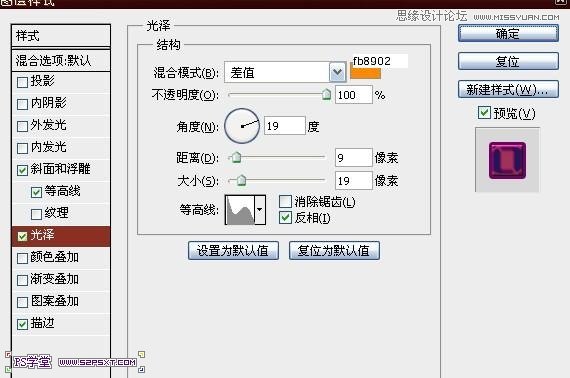Click the style preview thumbnail

point(507,160)
